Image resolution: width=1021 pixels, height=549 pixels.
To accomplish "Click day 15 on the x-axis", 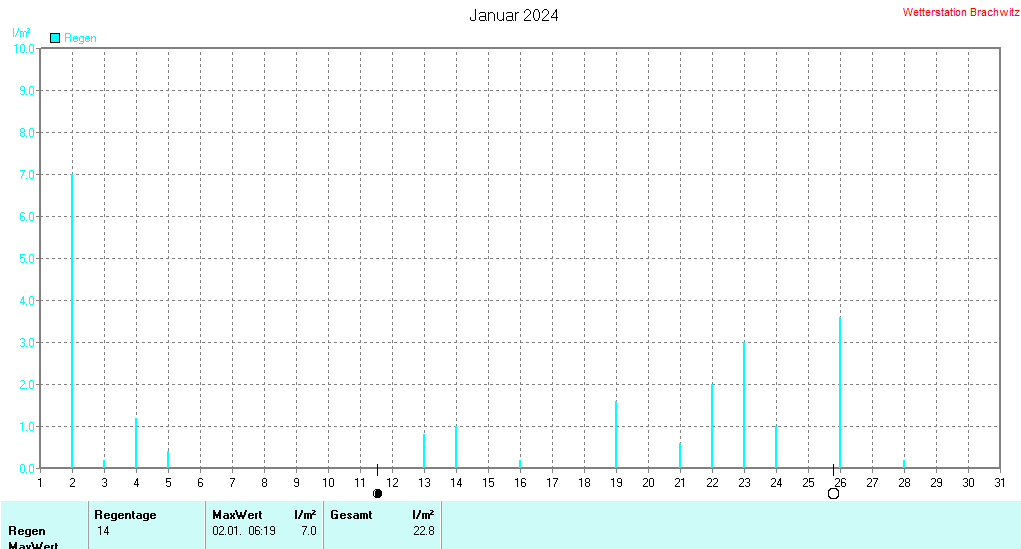I will click(x=488, y=483).
